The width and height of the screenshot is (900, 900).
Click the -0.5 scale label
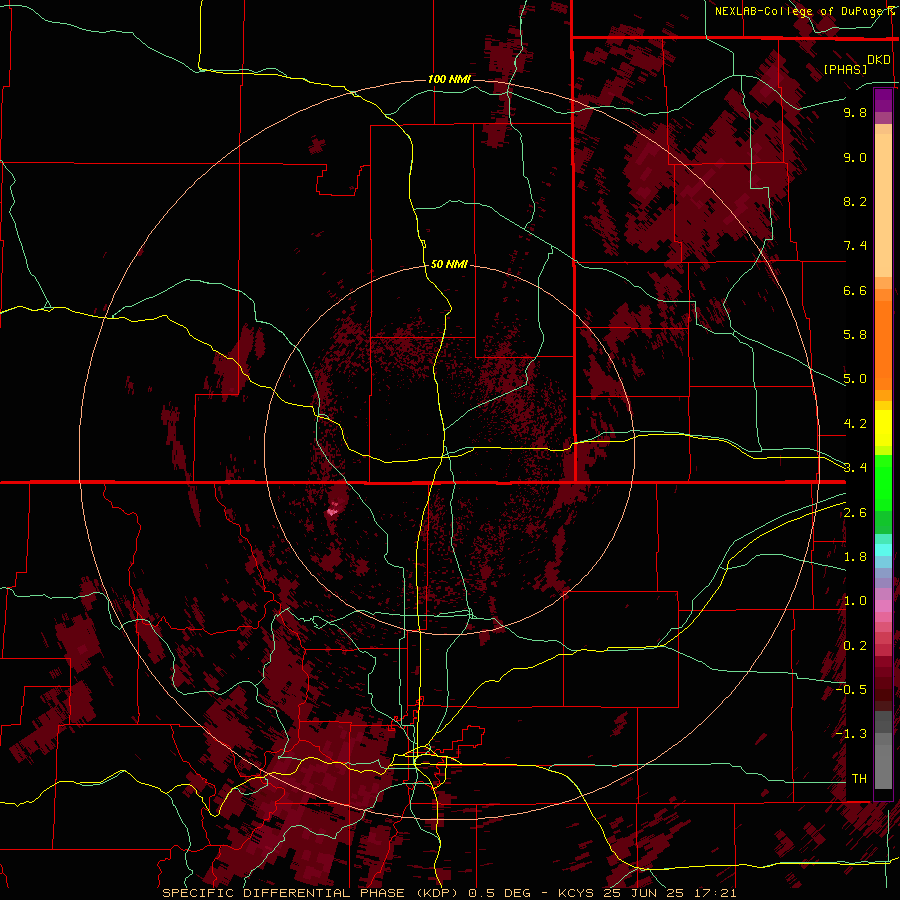(851, 690)
